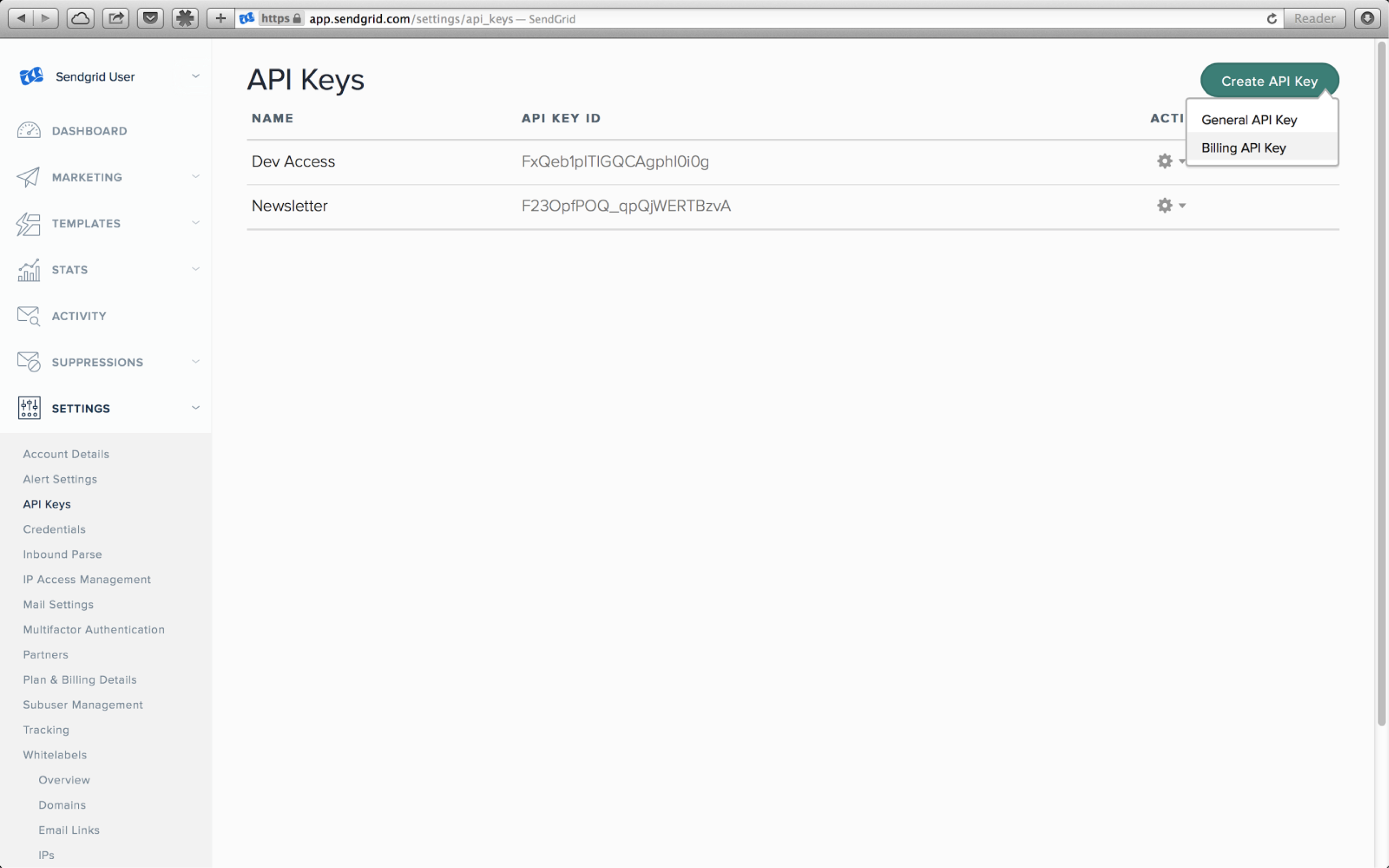Click the Stats bar-chart icon
The height and width of the screenshot is (868, 1389).
coord(29,270)
